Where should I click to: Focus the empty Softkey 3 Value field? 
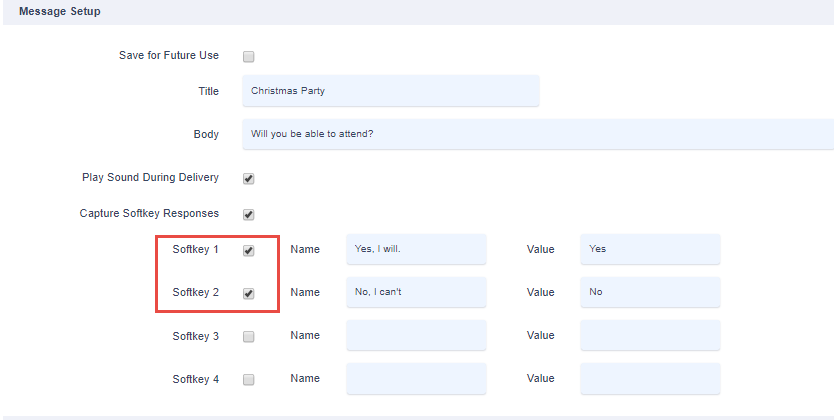[x=650, y=335]
